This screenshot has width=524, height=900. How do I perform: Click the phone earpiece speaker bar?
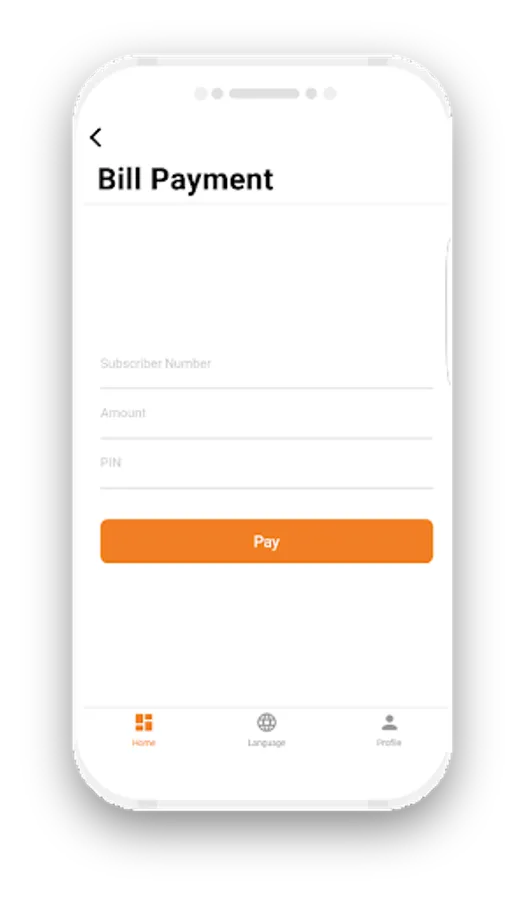click(264, 94)
